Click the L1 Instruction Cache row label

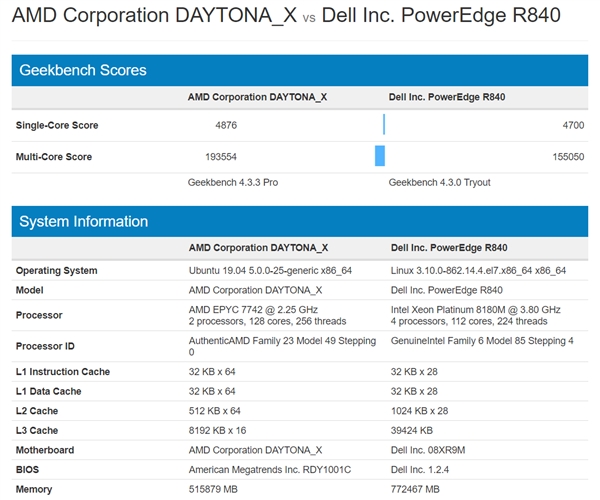[63, 372]
